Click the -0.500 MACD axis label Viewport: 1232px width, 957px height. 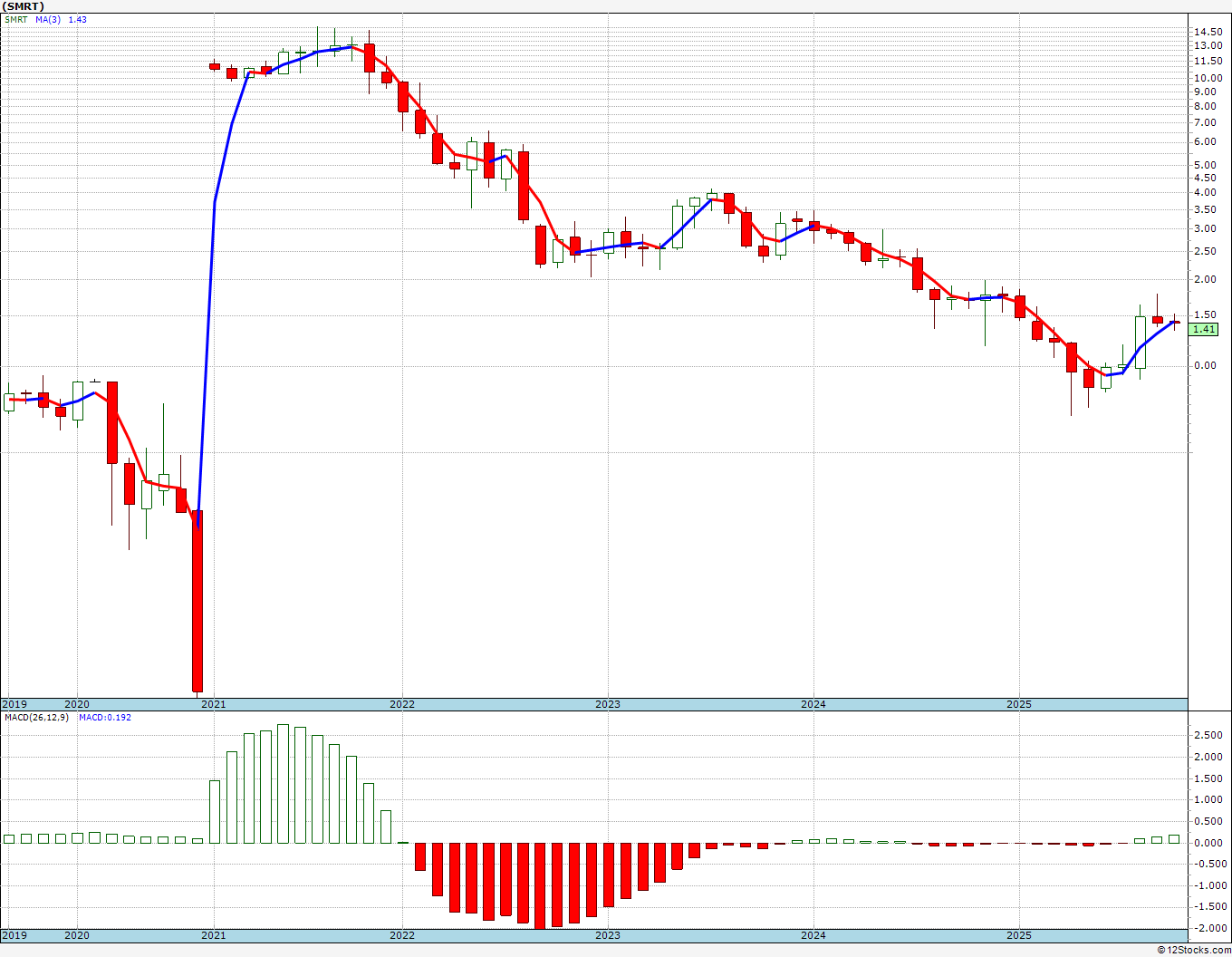(x=1209, y=864)
